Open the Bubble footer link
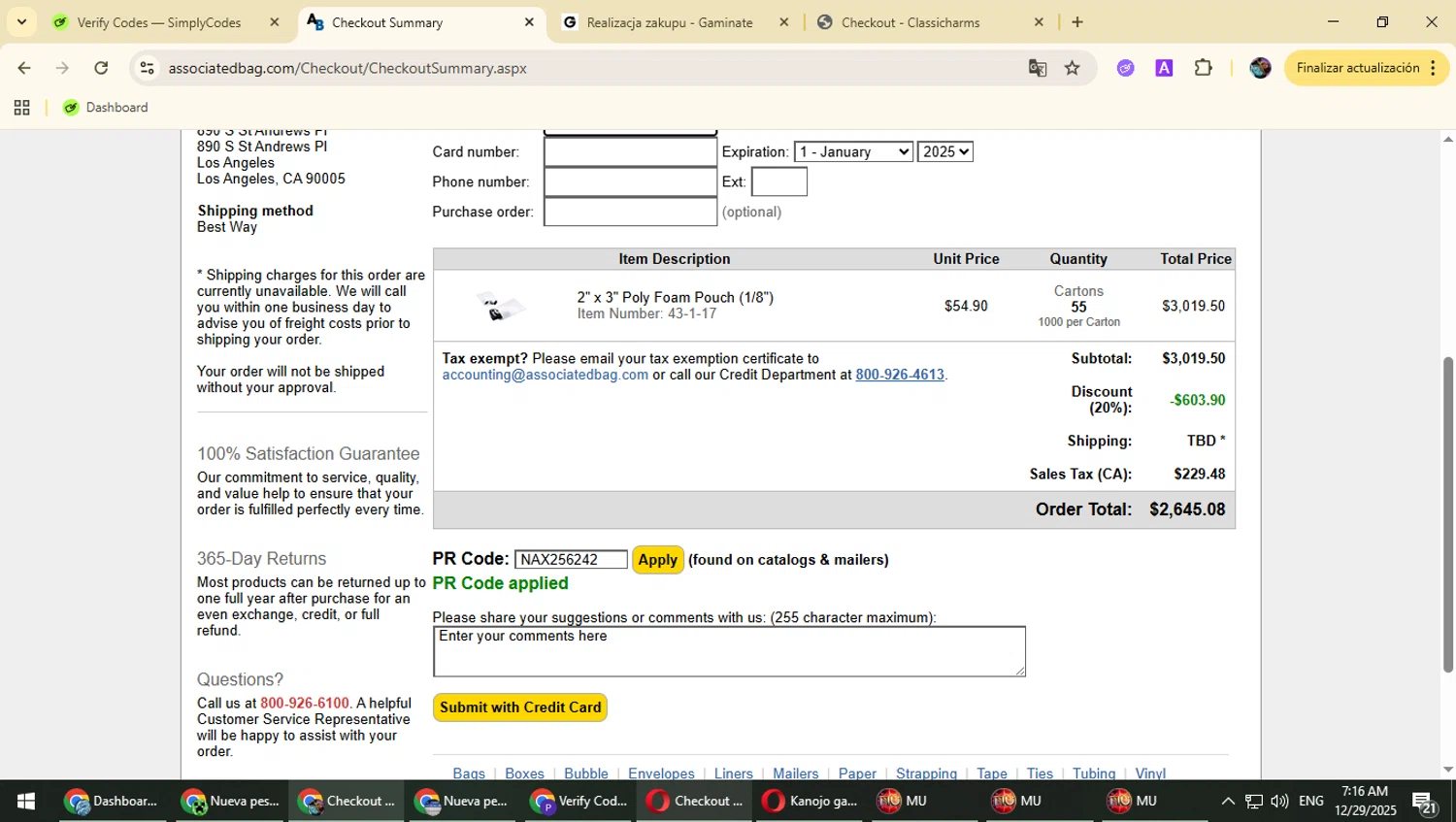Image resolution: width=1456 pixels, height=822 pixels. point(586,773)
